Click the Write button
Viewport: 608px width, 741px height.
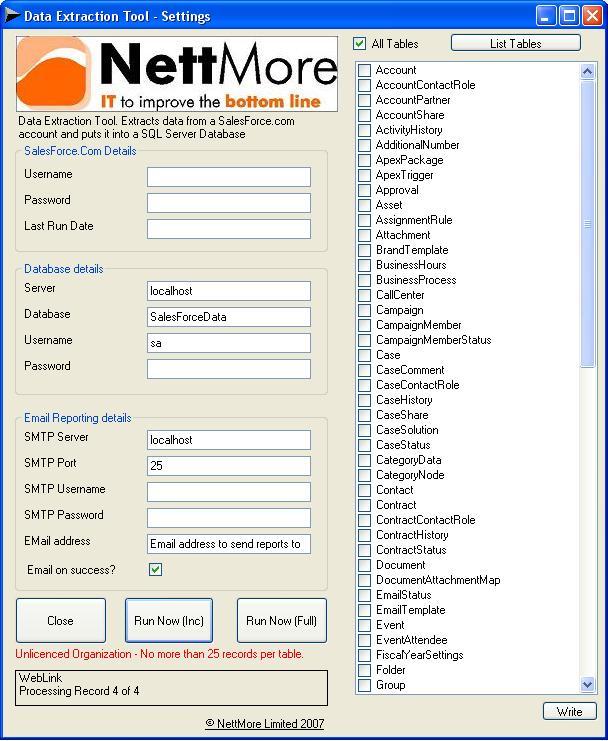click(x=569, y=711)
